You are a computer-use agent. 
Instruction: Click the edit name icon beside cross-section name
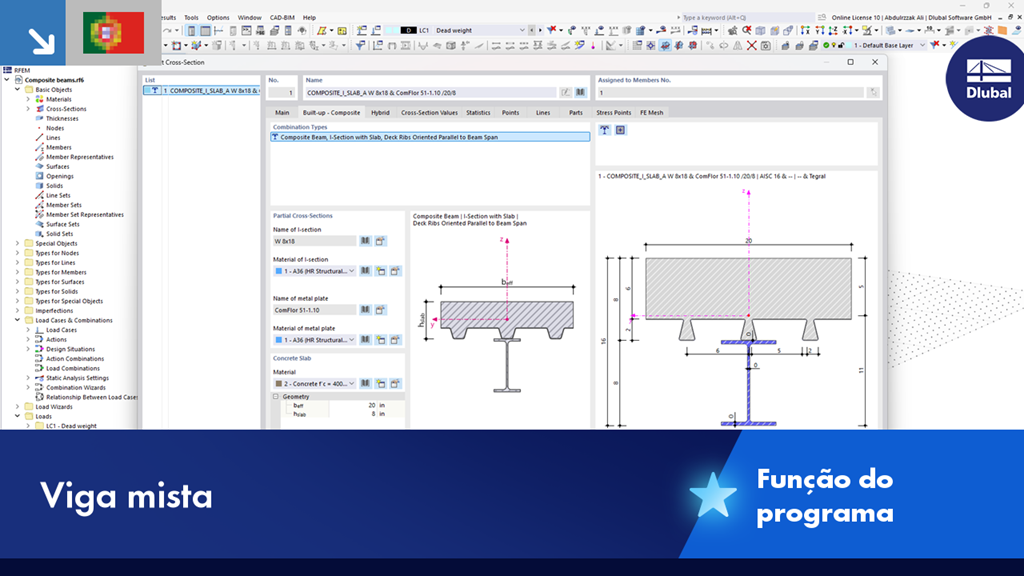566,93
